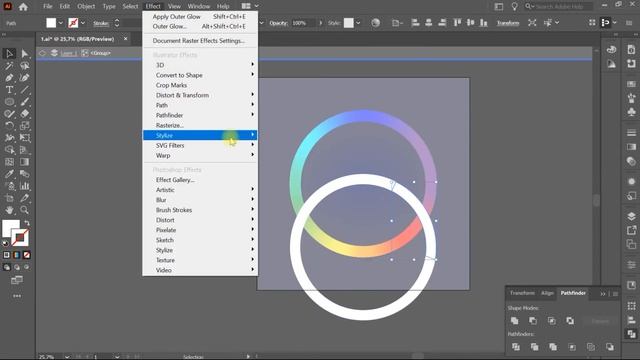This screenshot has height=360, width=640.
Task: Open Edit Toolbar three dots
Action: click(17, 296)
